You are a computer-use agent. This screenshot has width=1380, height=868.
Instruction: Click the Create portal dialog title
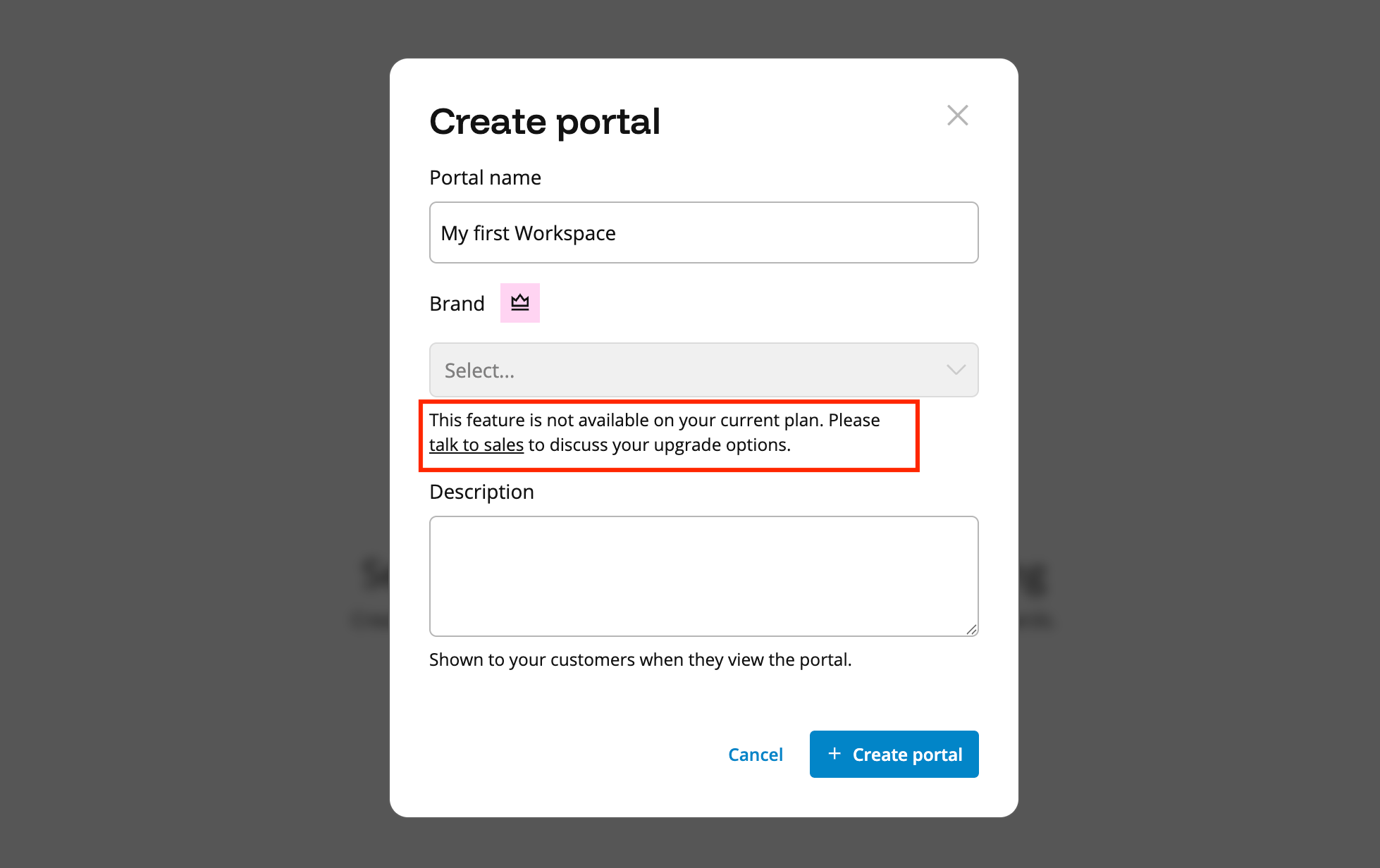click(x=545, y=121)
